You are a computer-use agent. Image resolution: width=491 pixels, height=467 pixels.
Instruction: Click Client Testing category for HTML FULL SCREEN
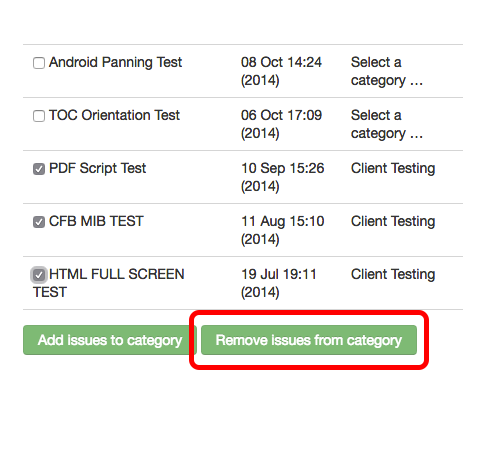393,274
